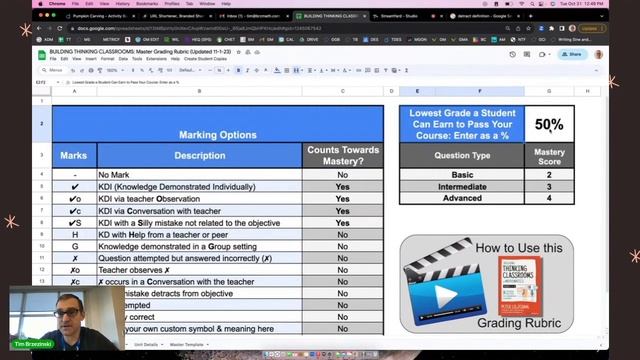Image resolution: width=640 pixels, height=360 pixels.
Task: Open the Borders tool
Action: coord(287,70)
